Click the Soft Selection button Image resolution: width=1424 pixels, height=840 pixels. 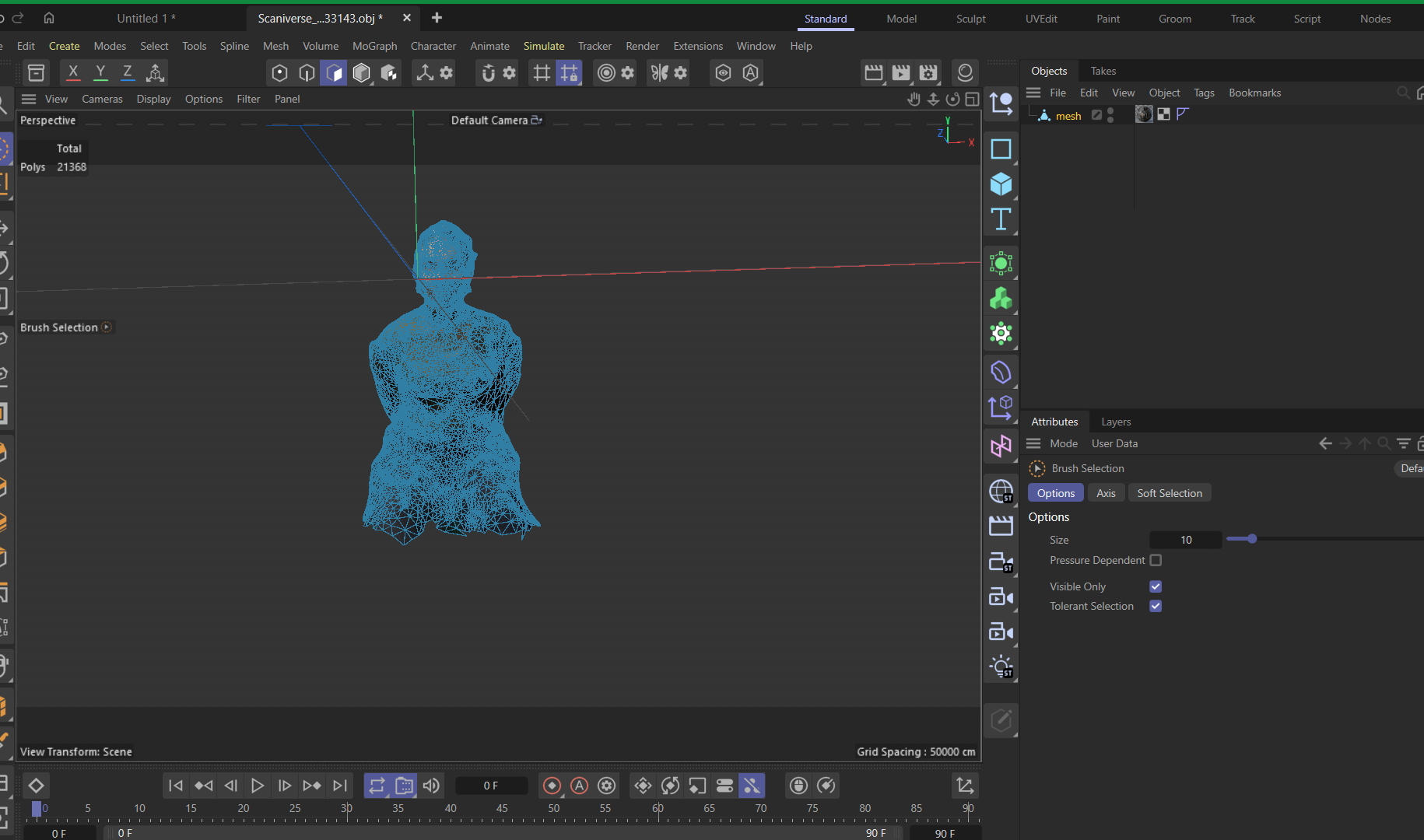click(x=1169, y=493)
